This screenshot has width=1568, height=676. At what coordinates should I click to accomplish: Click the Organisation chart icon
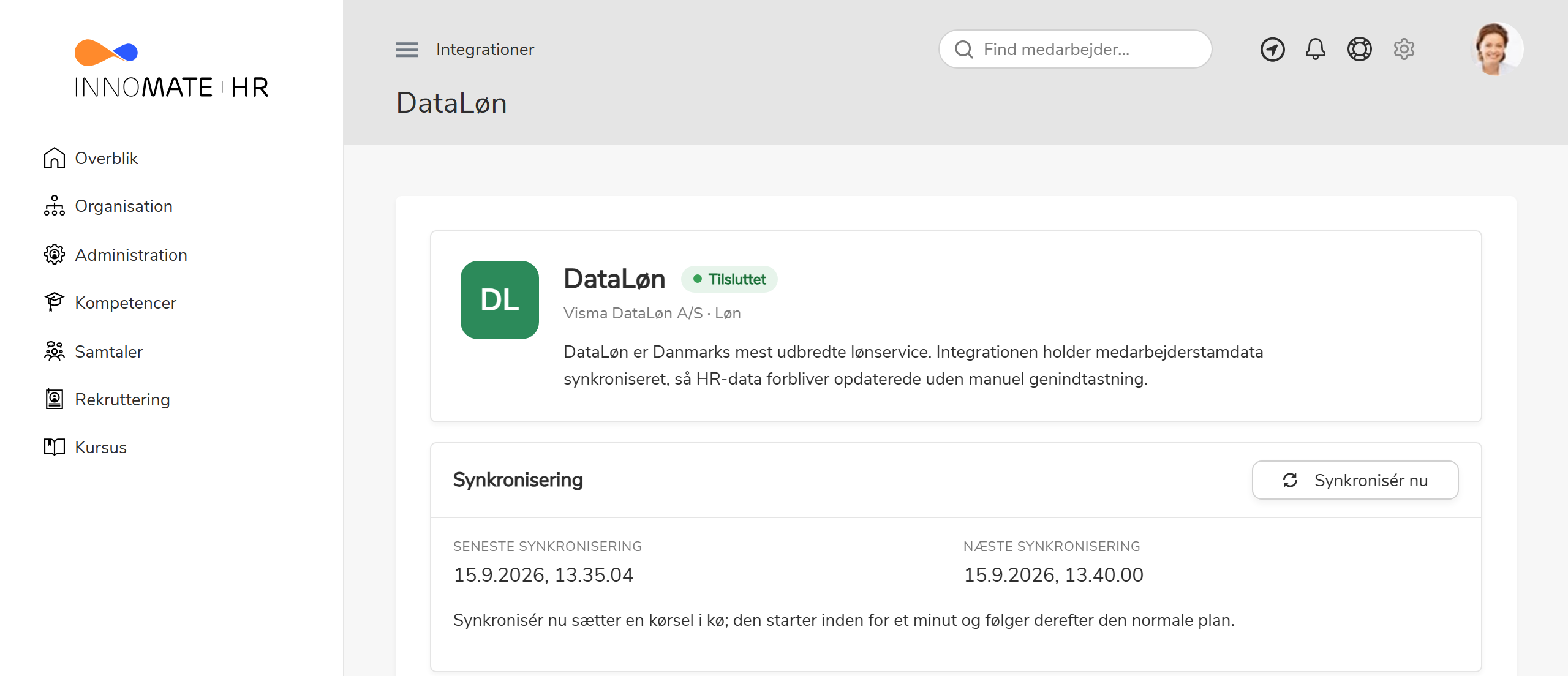pos(55,206)
